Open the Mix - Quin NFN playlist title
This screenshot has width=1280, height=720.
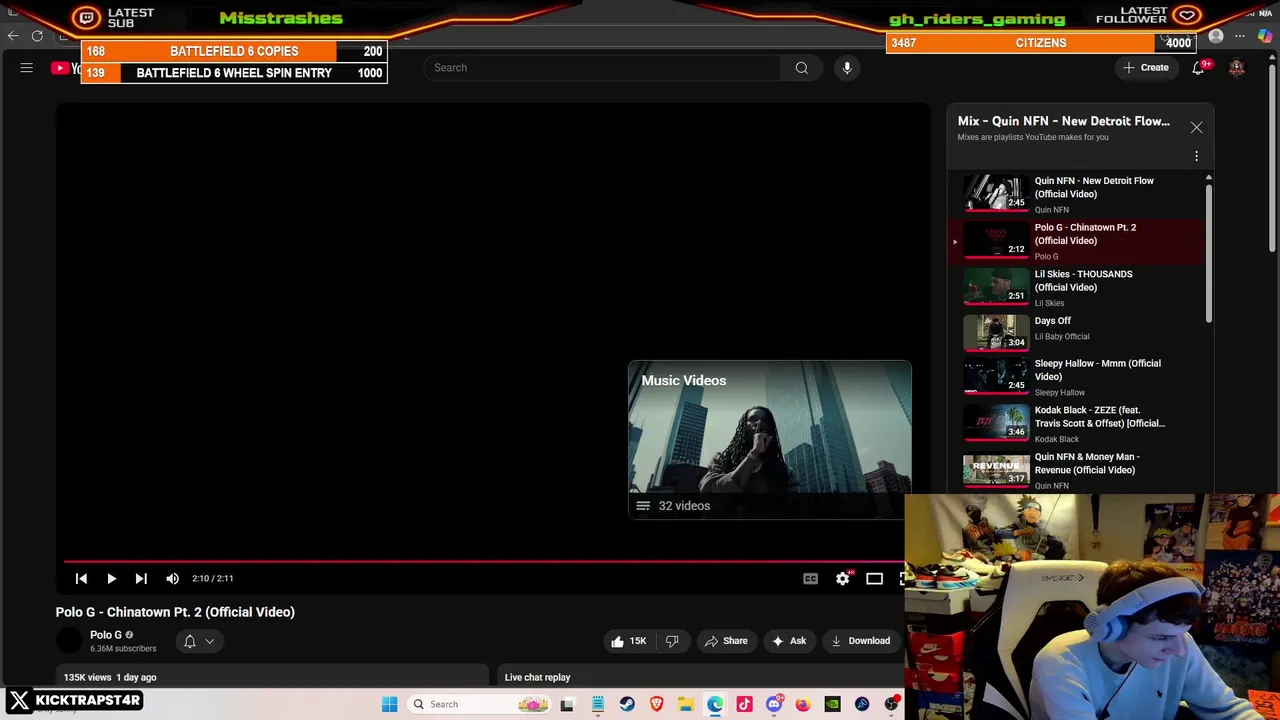[x=1063, y=121]
